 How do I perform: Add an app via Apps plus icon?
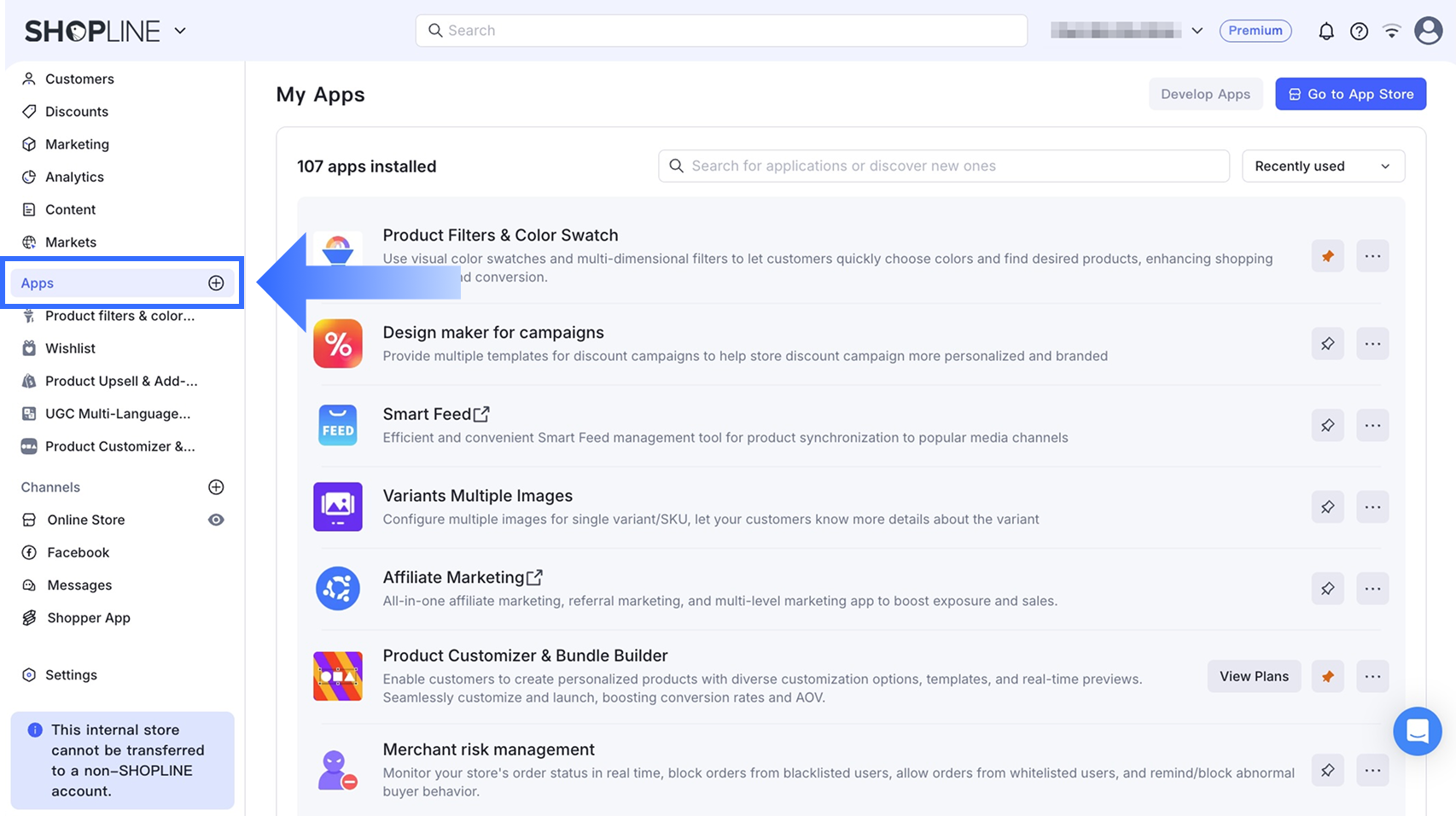216,283
